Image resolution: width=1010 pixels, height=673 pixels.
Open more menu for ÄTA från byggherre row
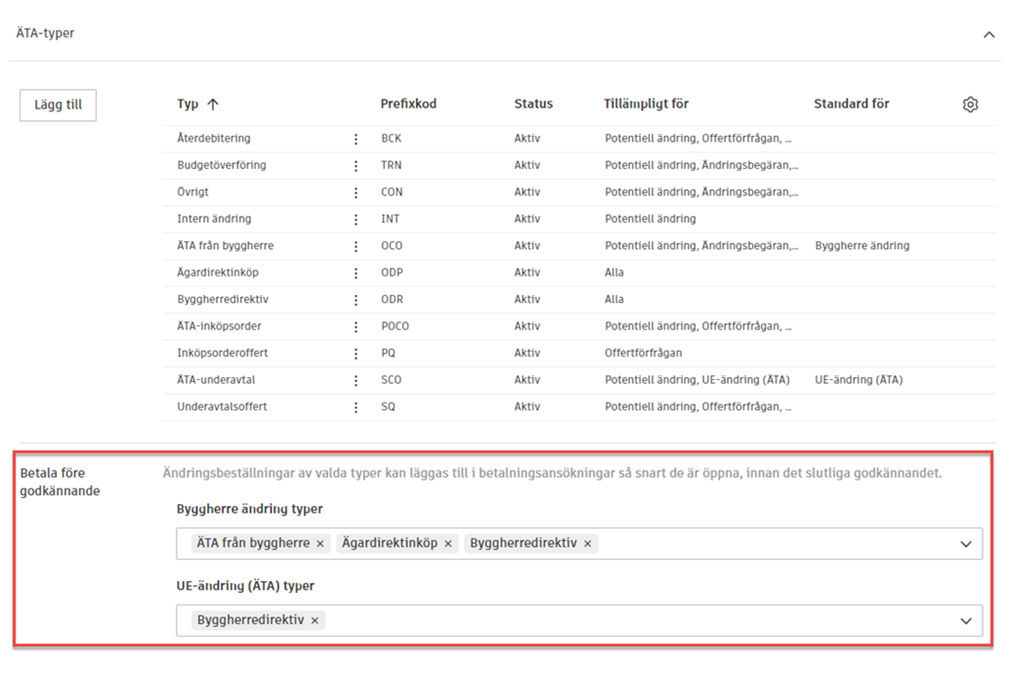click(356, 247)
